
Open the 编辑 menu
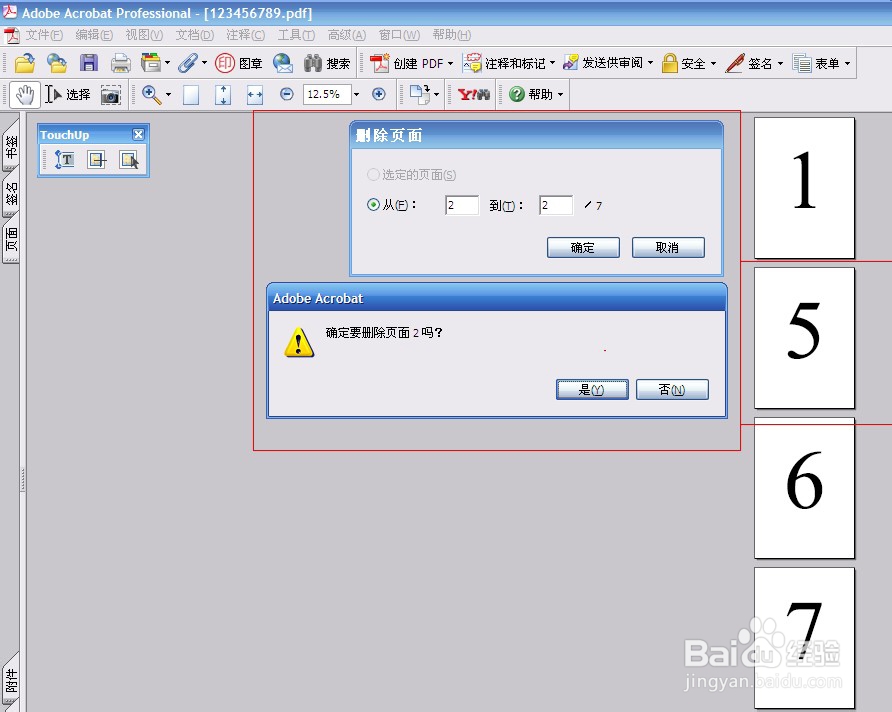click(94, 35)
